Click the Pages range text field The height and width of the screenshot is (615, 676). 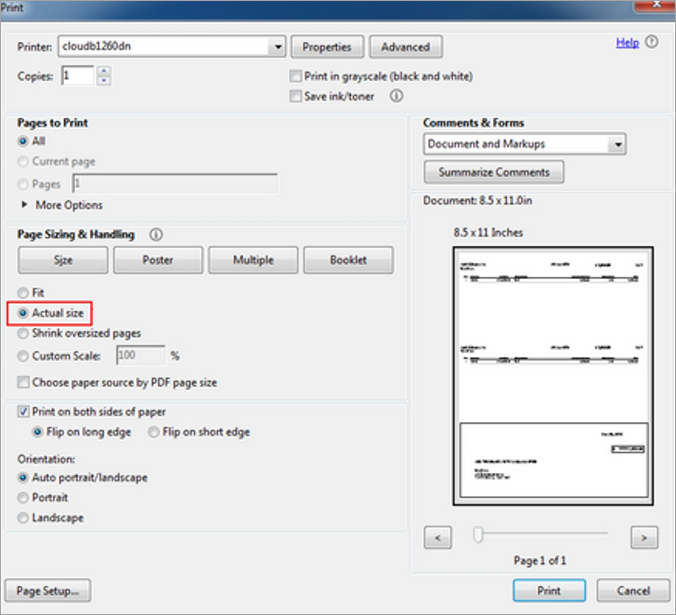(x=175, y=184)
